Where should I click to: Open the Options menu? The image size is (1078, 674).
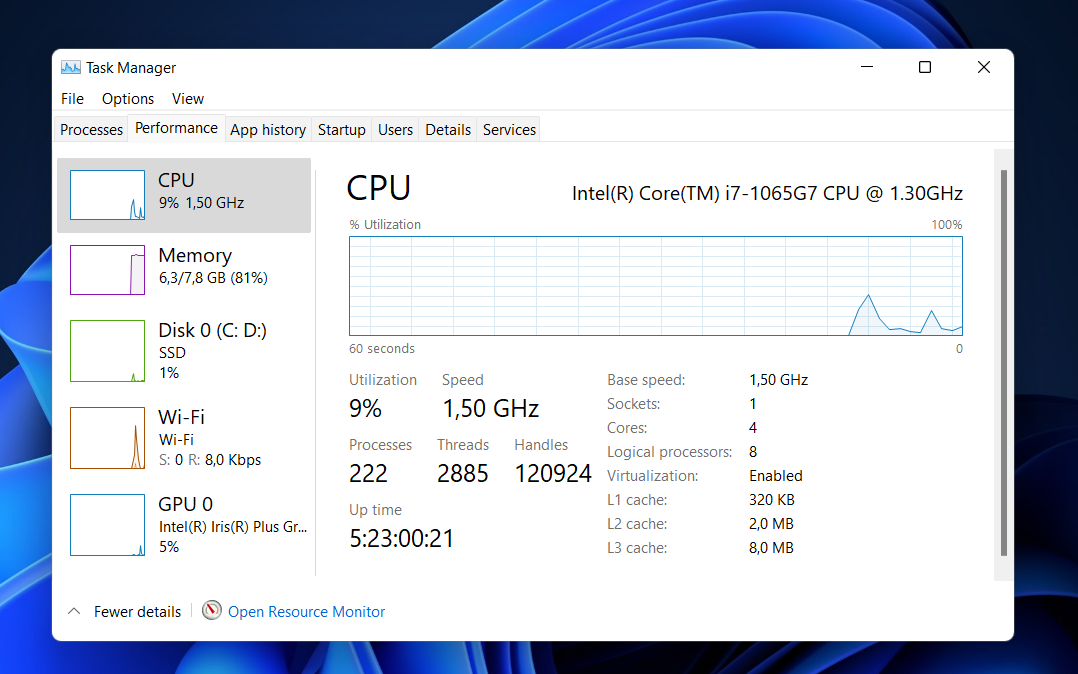point(128,98)
